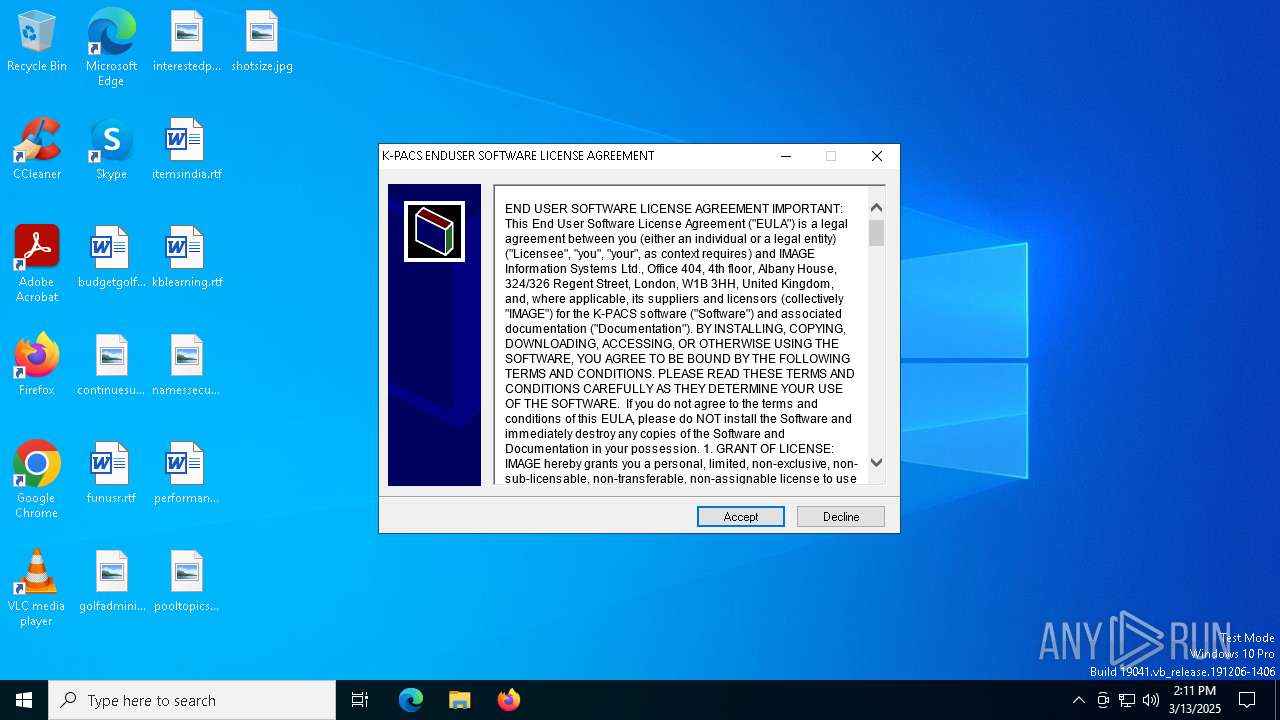This screenshot has width=1280, height=720.
Task: Click the K-PACS license window title text
Action: coord(518,156)
